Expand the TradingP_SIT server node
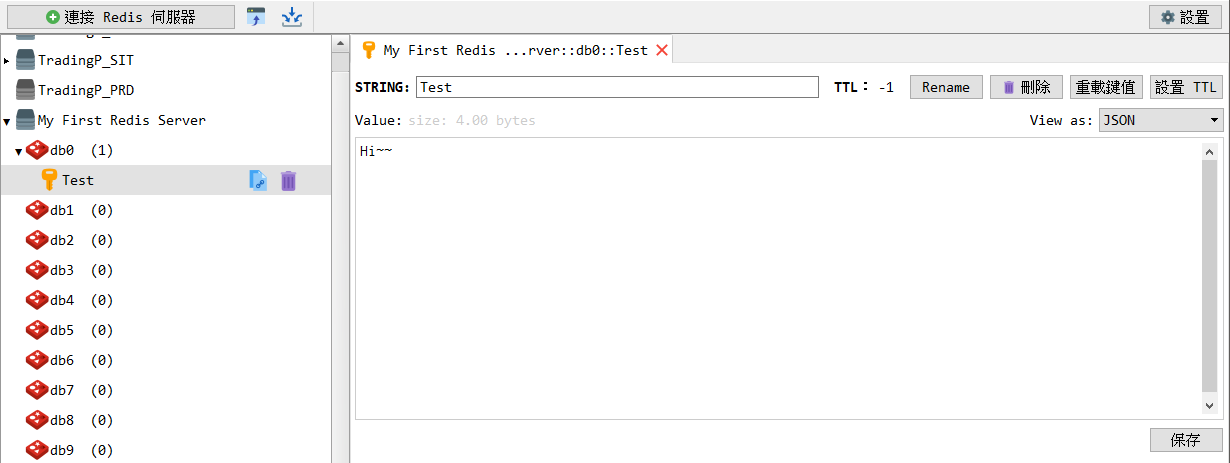 (7, 61)
